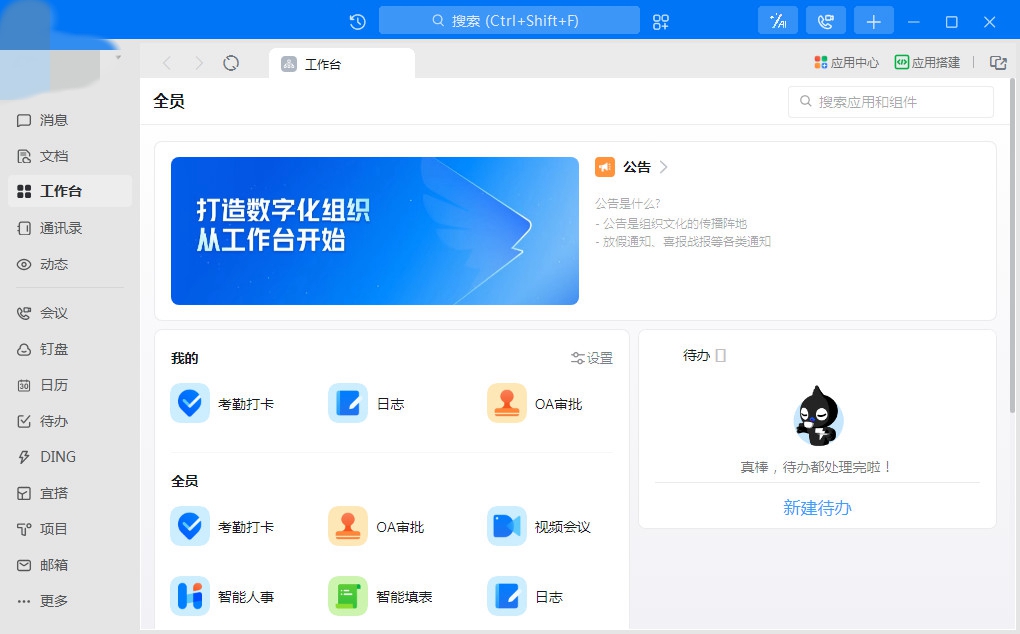The image size is (1020, 634).
Task: Open 应用中心
Action: point(846,62)
